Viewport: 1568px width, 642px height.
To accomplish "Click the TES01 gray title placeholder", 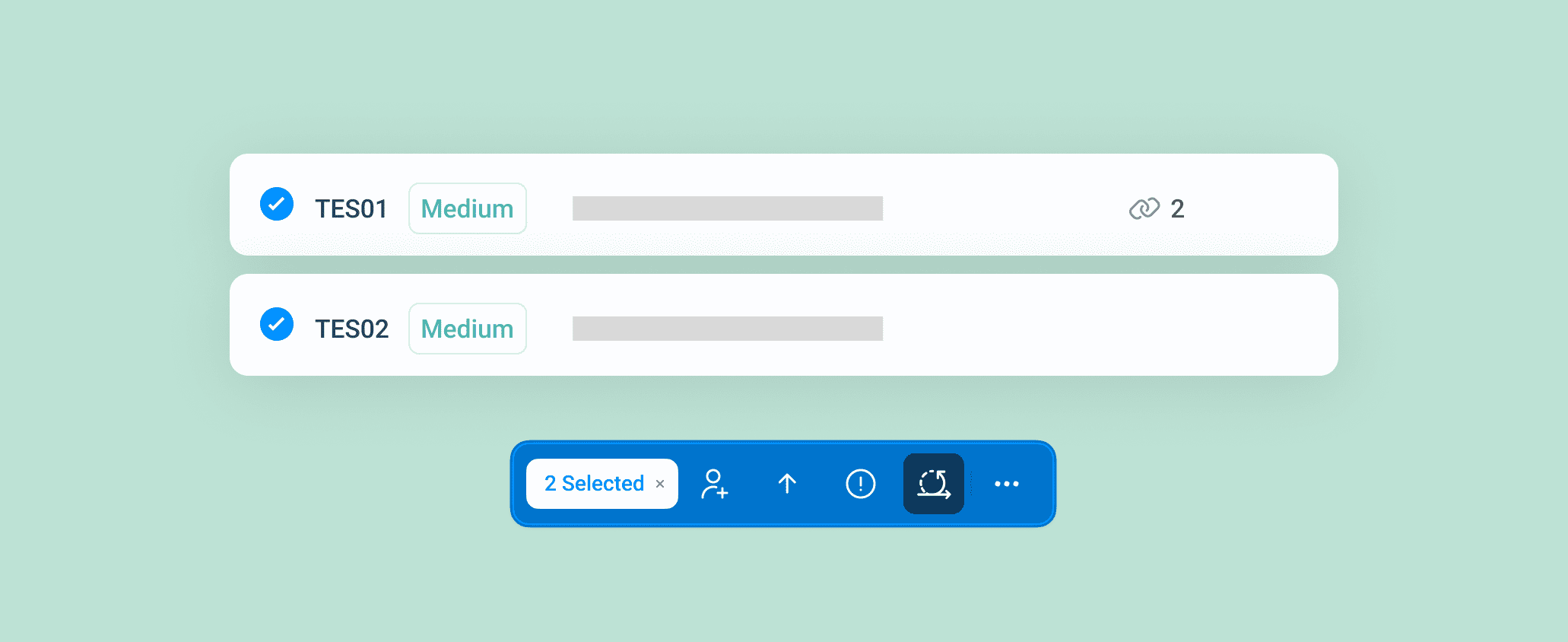I will click(727, 208).
